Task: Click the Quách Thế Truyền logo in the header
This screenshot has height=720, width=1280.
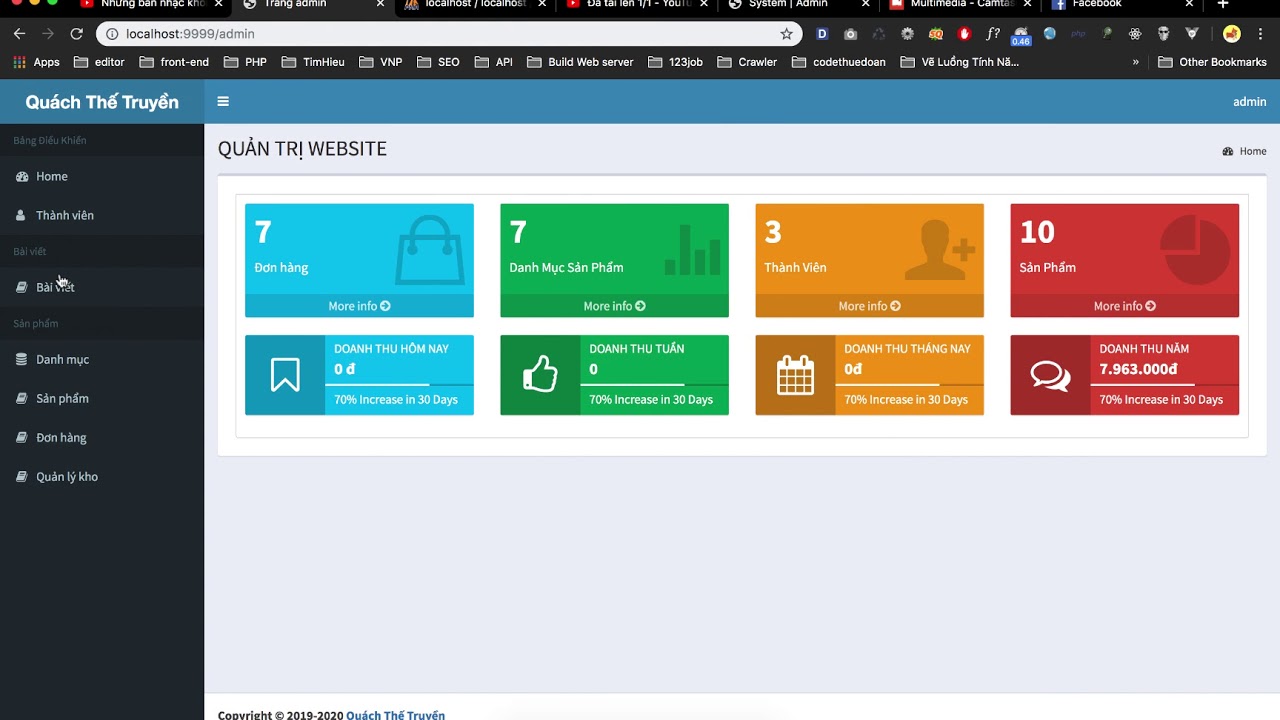Action: point(102,102)
